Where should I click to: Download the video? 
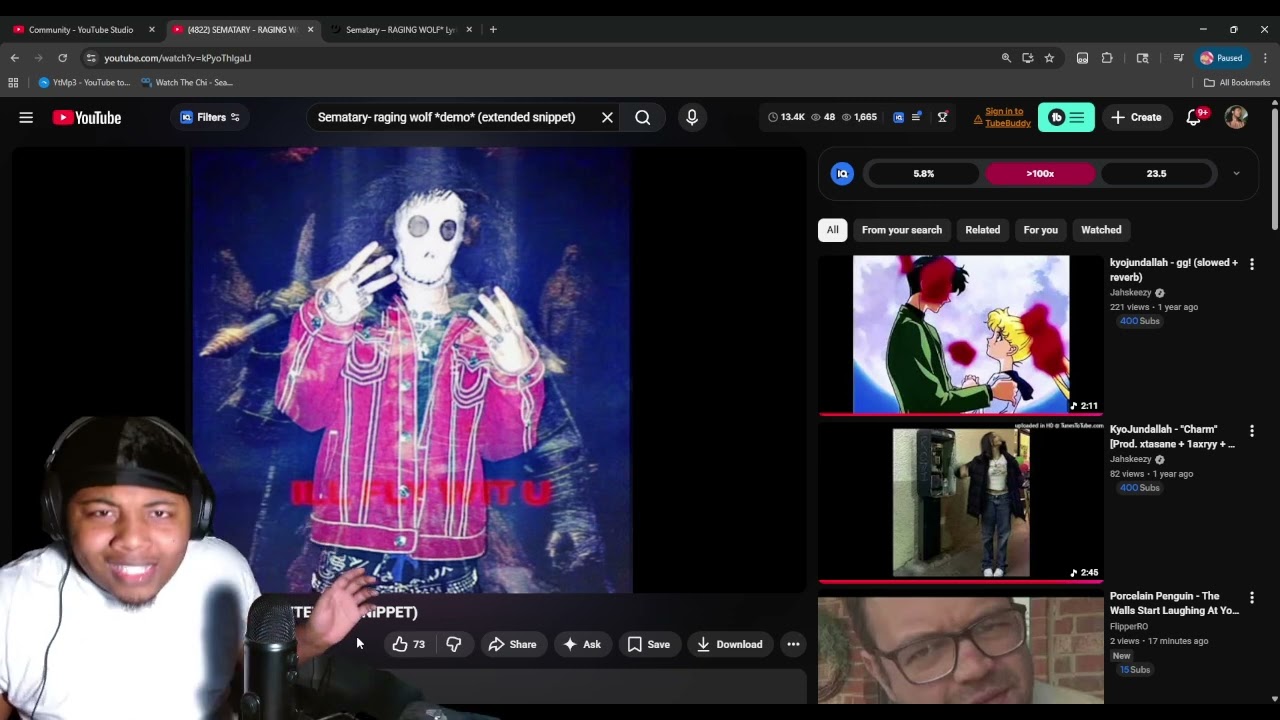coord(730,644)
